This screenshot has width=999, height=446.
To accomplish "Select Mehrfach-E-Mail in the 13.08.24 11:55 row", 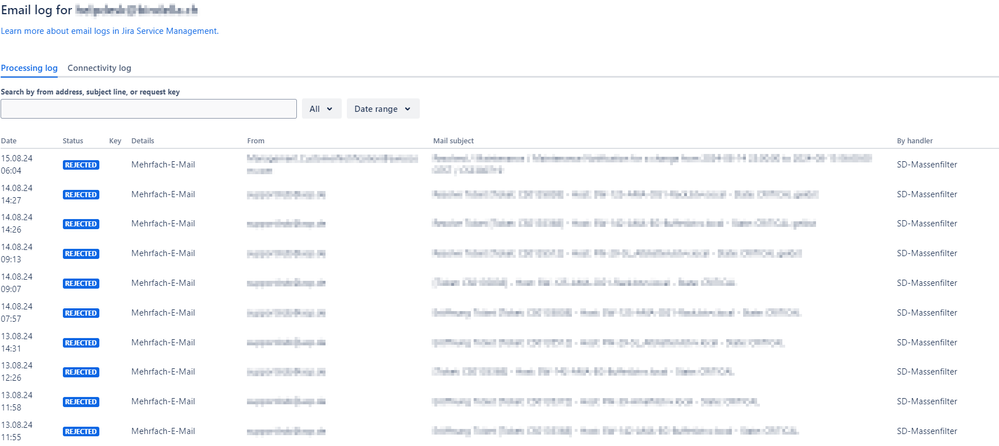I will pyautogui.click(x=163, y=431).
